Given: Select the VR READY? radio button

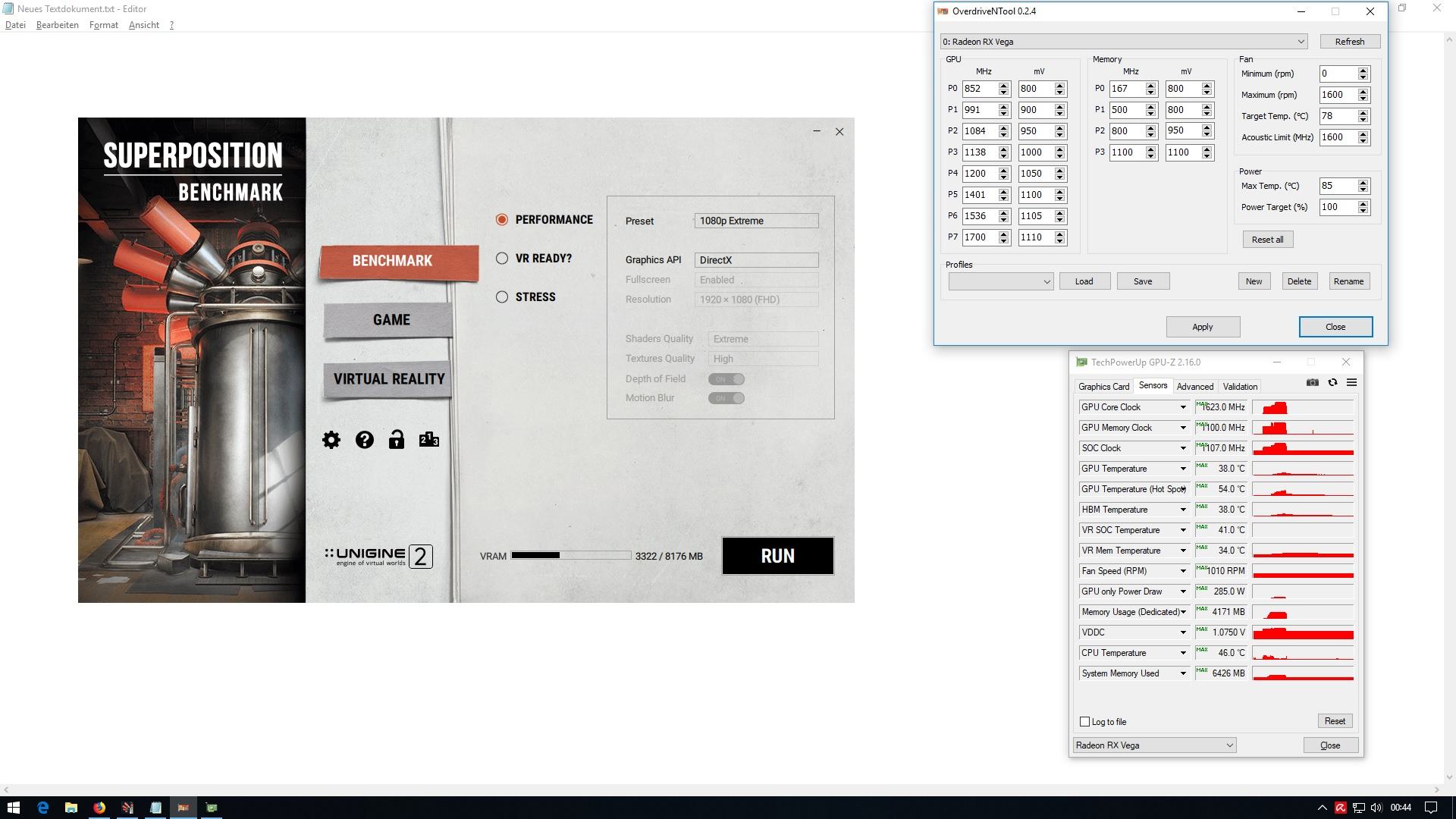Looking at the screenshot, I should click(502, 258).
